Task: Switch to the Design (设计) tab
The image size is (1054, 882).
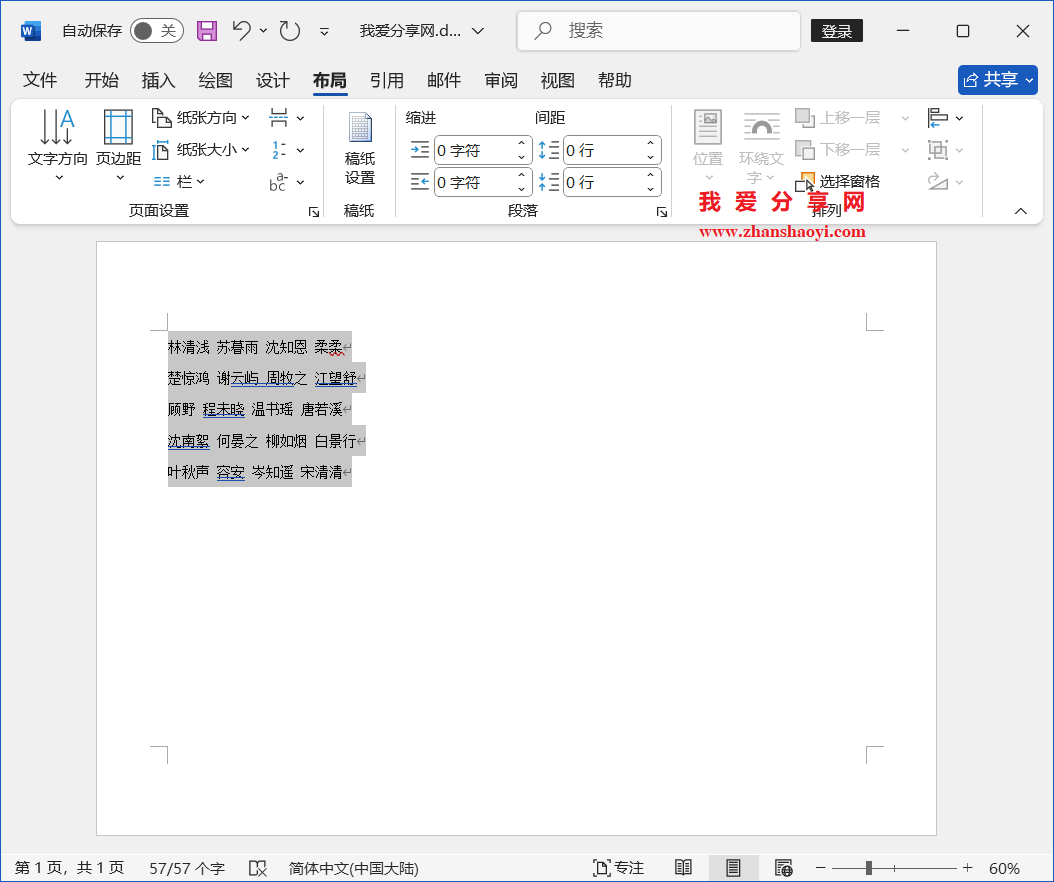Action: pyautogui.click(x=272, y=81)
